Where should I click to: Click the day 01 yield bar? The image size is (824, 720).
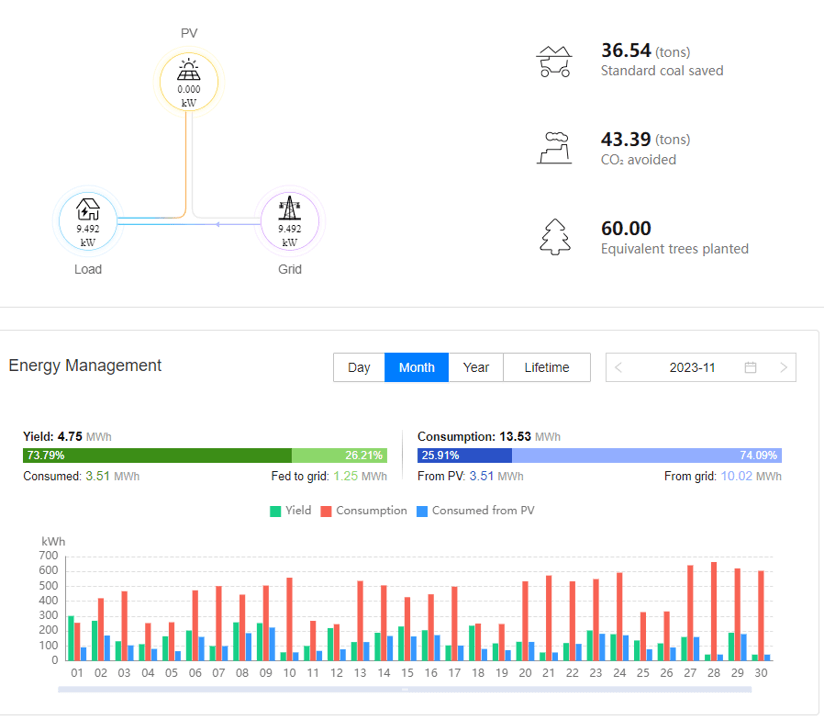point(71,638)
